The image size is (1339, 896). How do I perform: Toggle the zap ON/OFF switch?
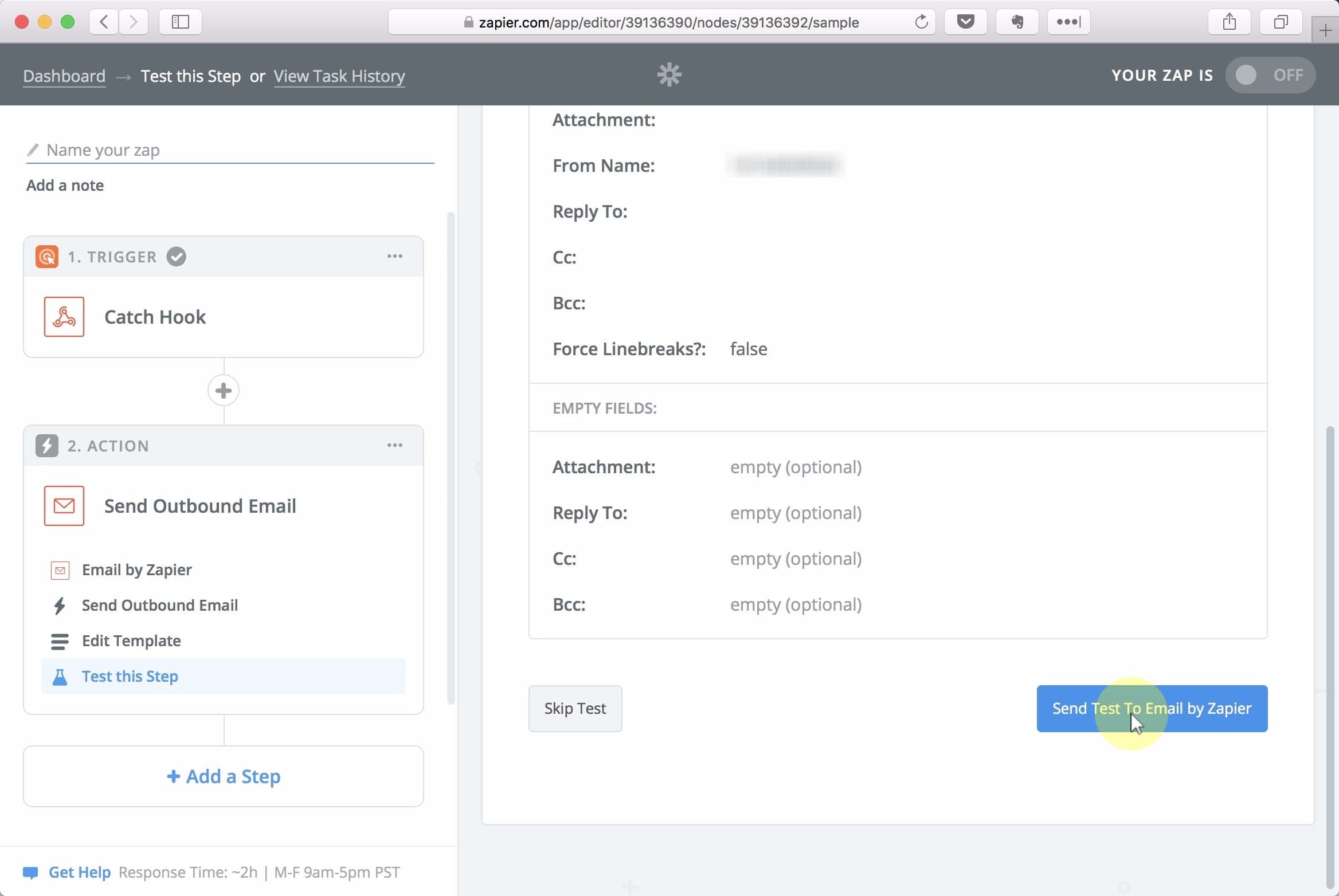click(1270, 75)
